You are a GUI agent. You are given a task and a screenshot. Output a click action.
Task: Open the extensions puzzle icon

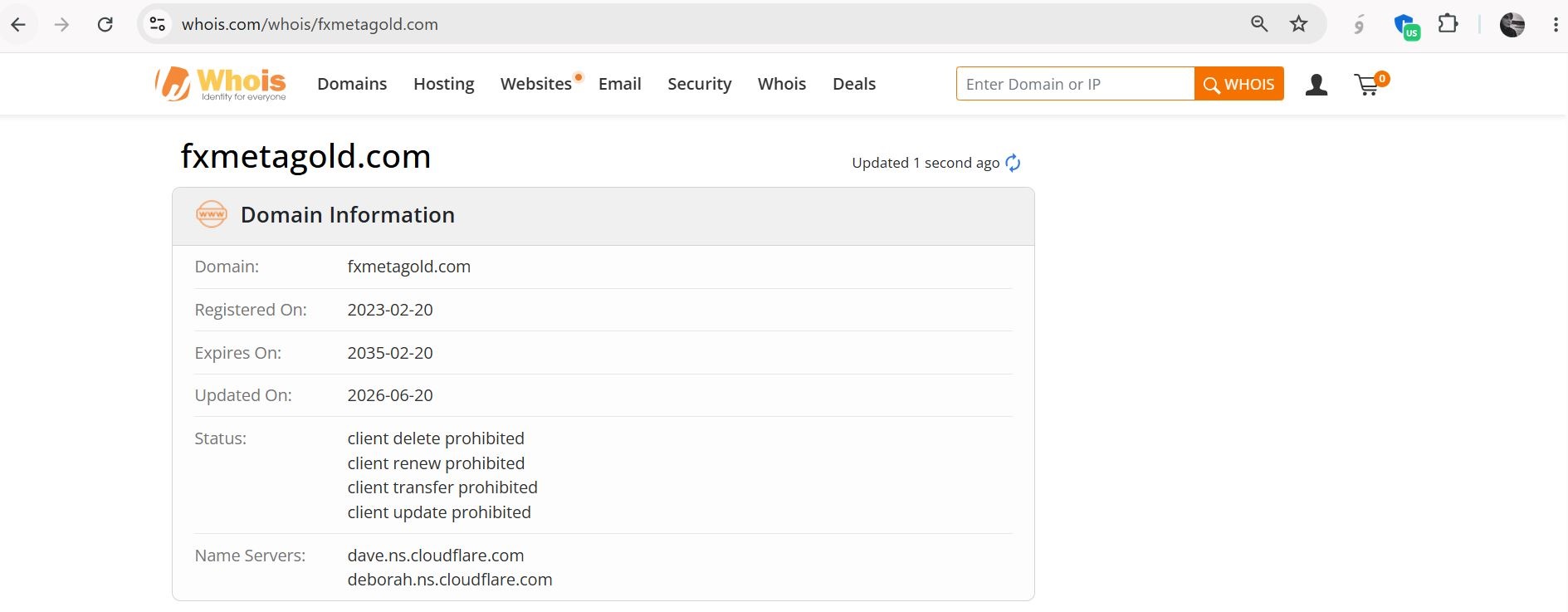click(x=1448, y=24)
